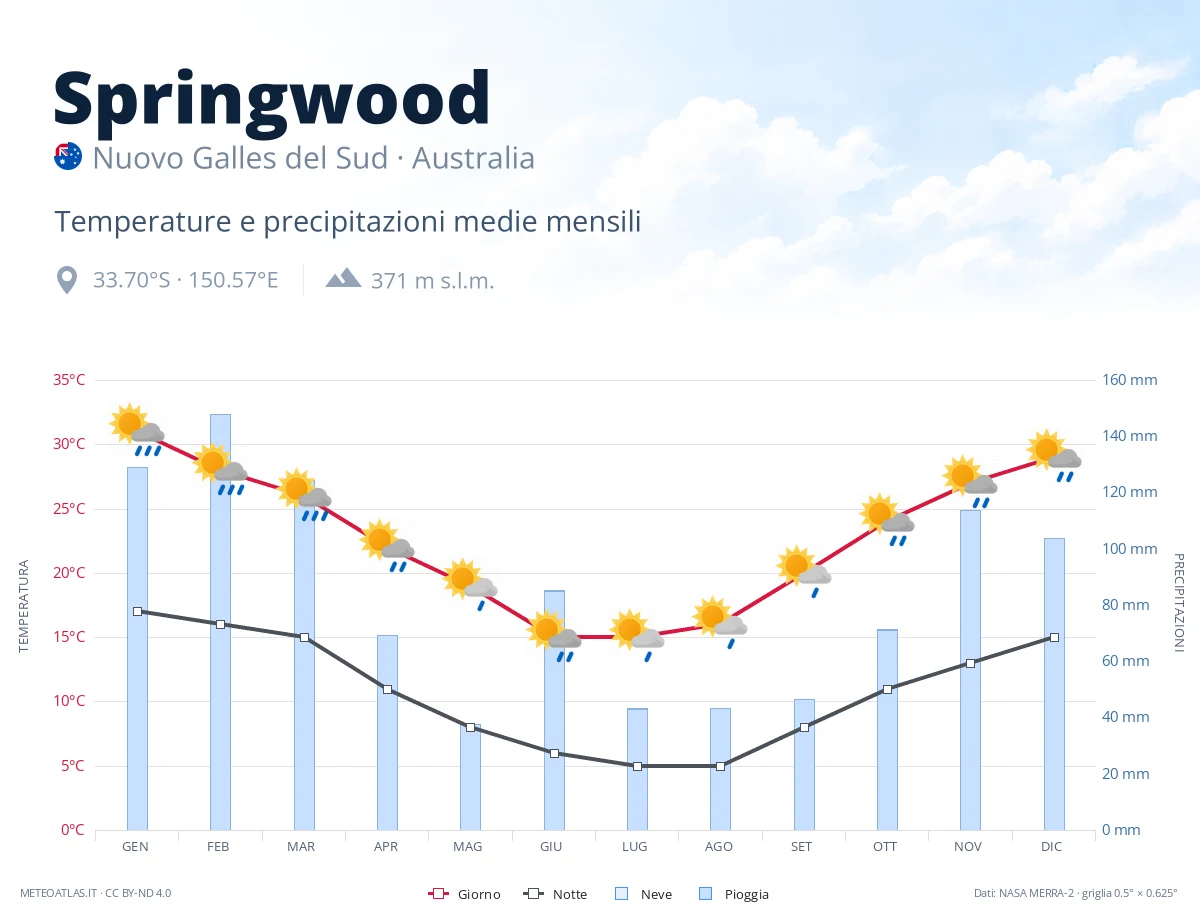This screenshot has height=920, width=1200.
Task: Click the August night temperature point
Action: [x=720, y=766]
